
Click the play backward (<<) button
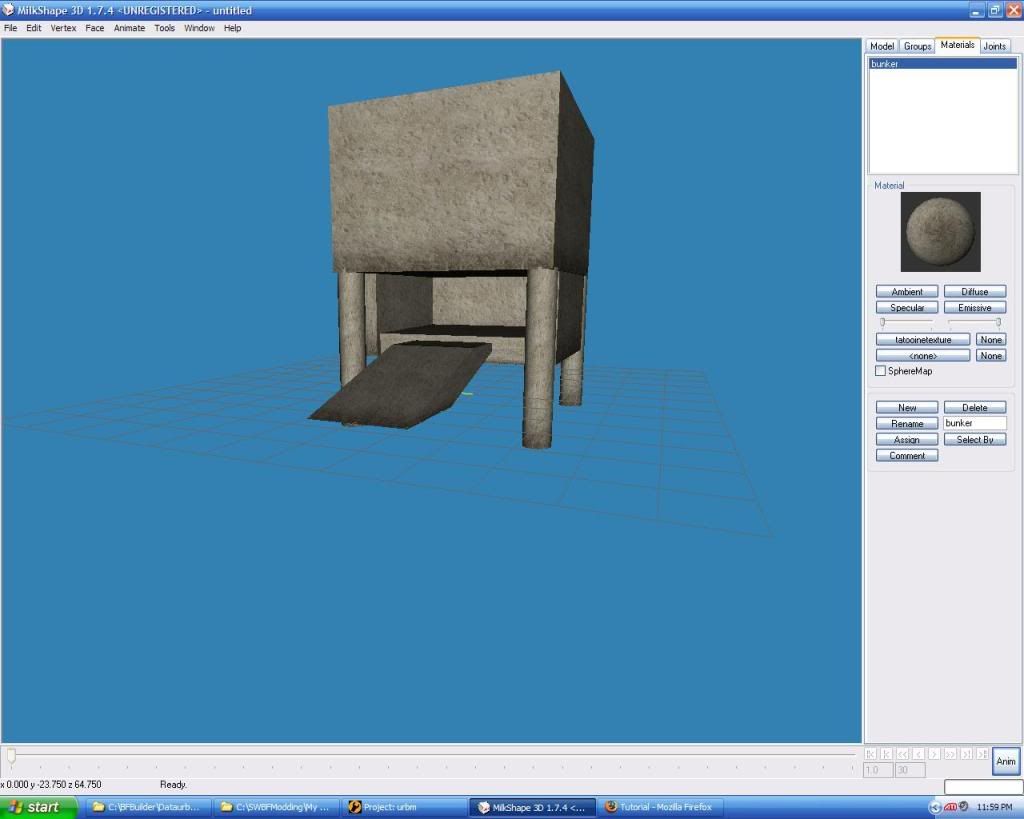(x=903, y=754)
